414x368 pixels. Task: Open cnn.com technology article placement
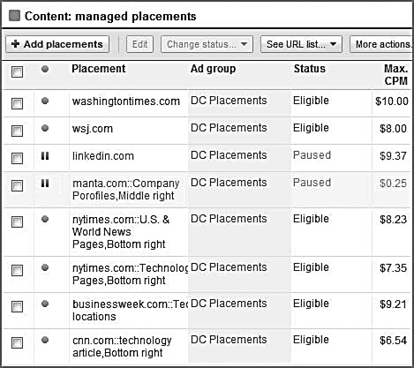tap(122, 346)
